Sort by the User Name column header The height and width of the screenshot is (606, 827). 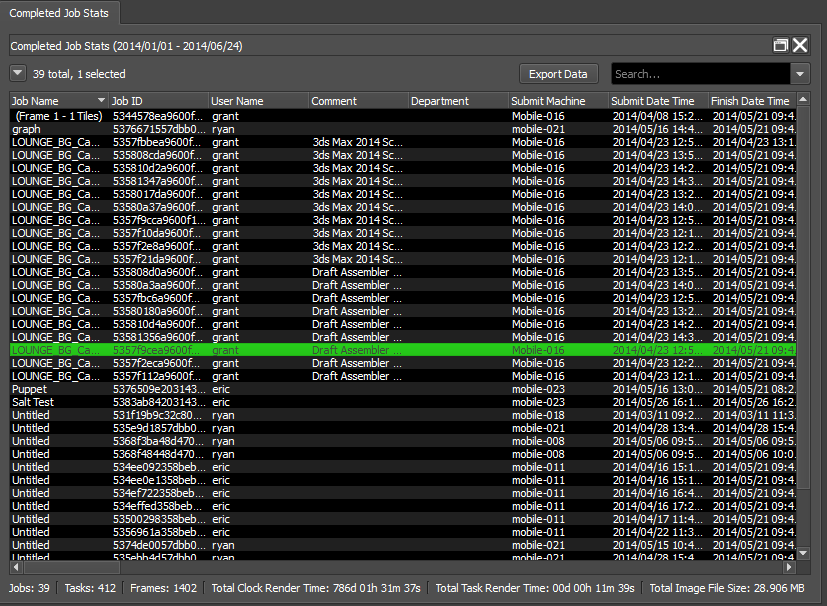257,101
